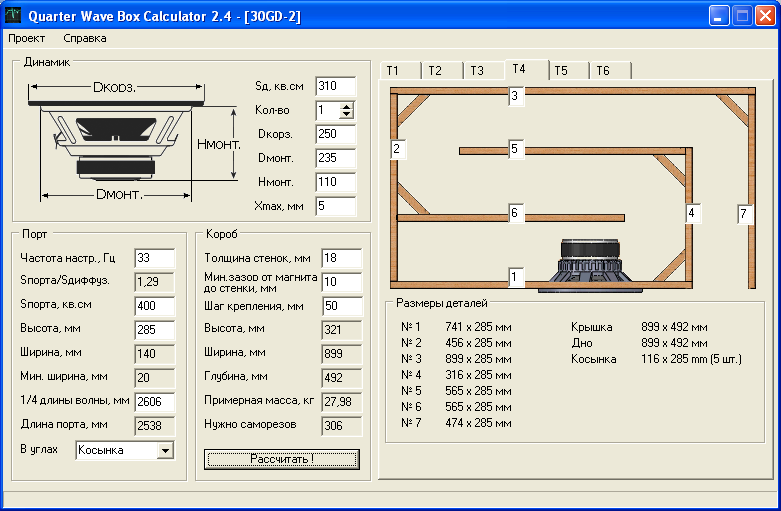Click the Частота настр., Гц field
This screenshot has width=781, height=511.
point(154,258)
